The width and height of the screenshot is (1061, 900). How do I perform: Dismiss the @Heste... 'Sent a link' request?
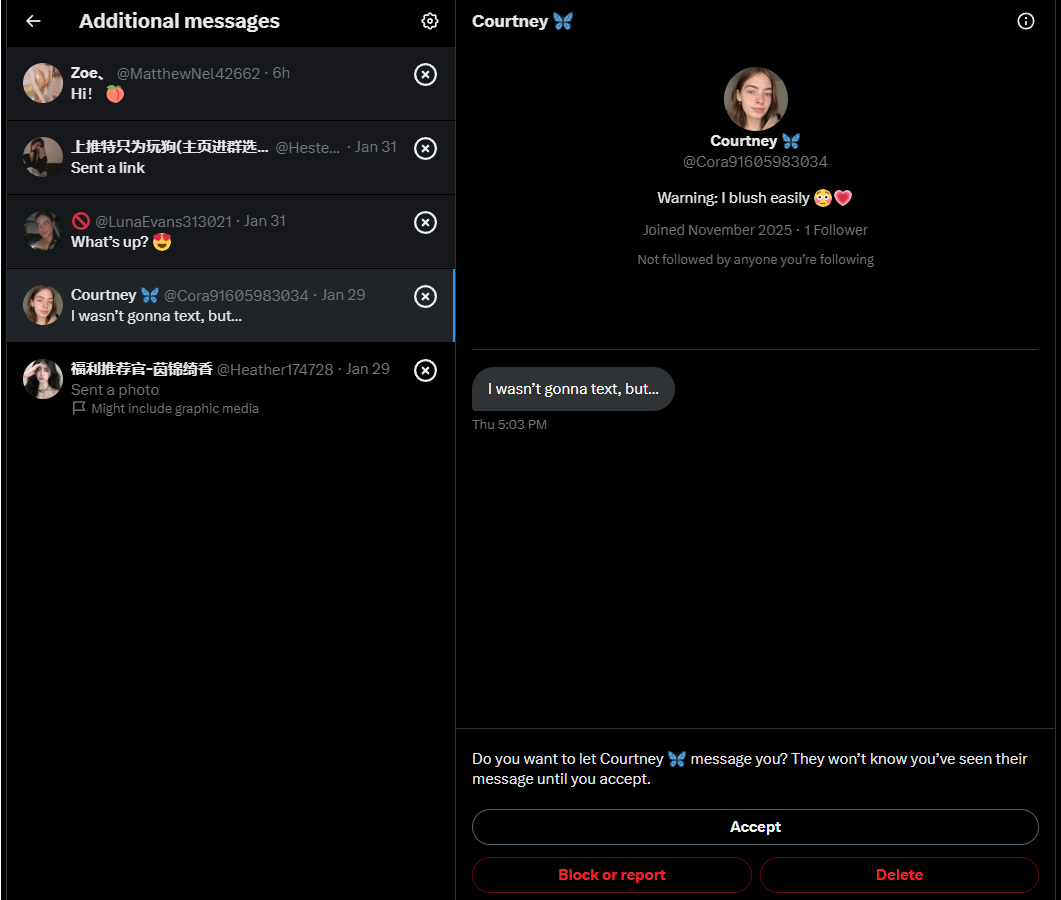[x=425, y=148]
